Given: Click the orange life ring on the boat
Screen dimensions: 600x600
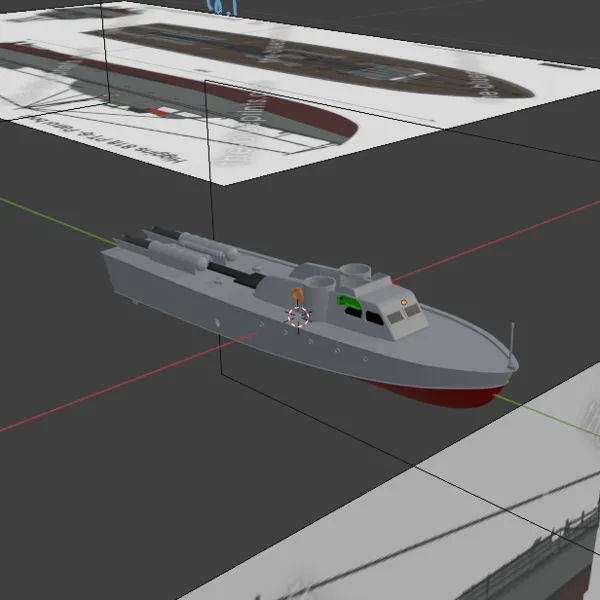Looking at the screenshot, I should [297, 295].
